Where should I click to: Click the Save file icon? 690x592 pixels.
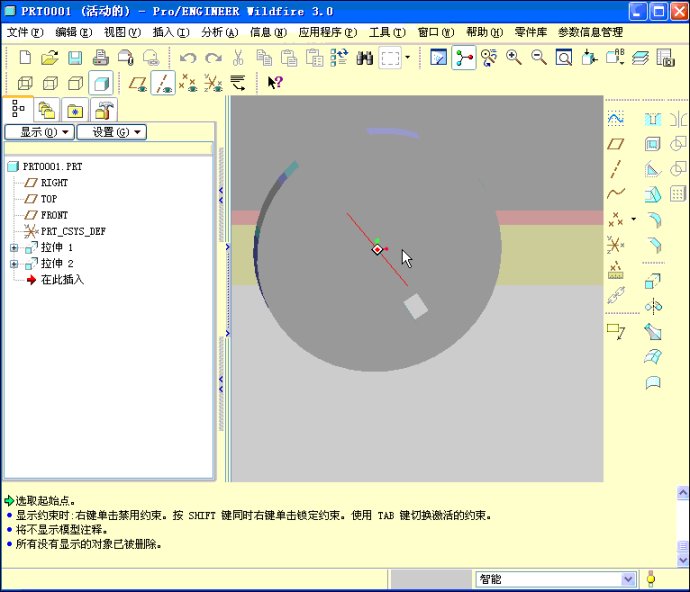[75, 58]
